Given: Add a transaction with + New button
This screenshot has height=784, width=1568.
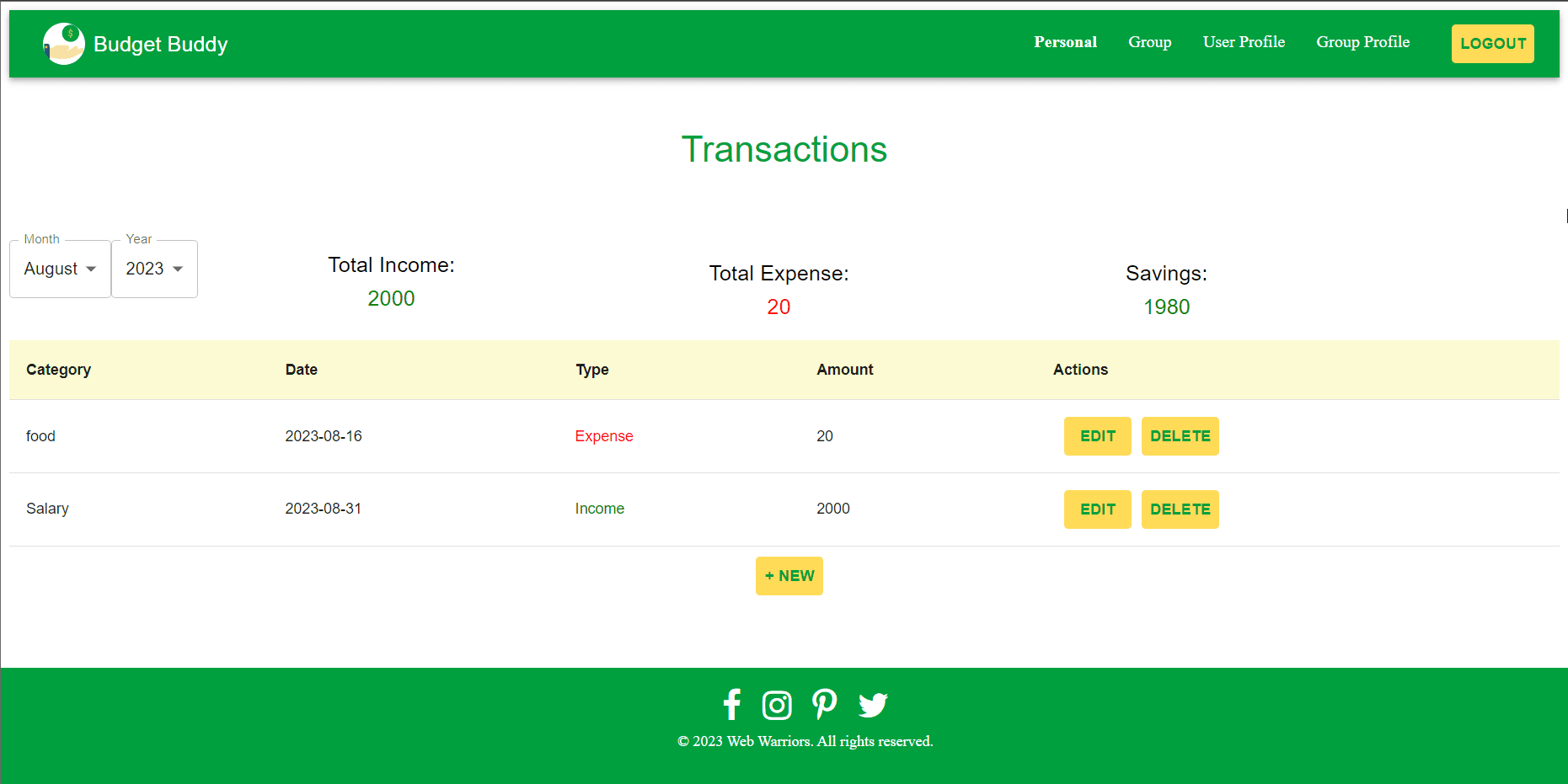Looking at the screenshot, I should [x=789, y=576].
